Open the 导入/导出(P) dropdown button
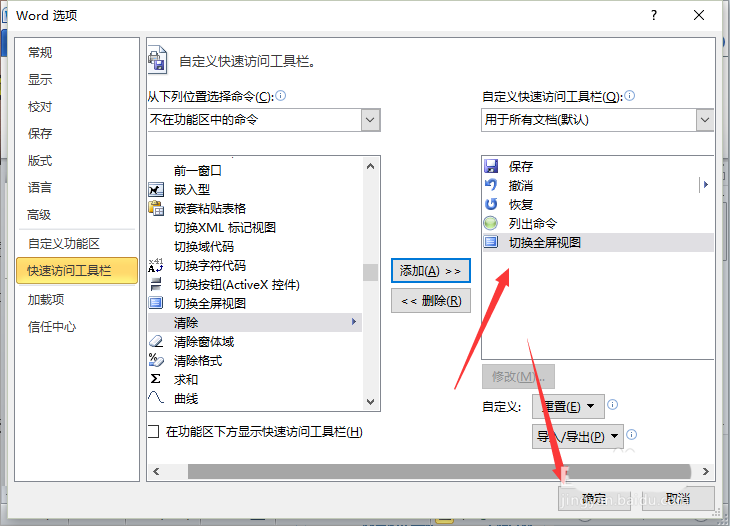The width and height of the screenshot is (730, 526). 578,436
